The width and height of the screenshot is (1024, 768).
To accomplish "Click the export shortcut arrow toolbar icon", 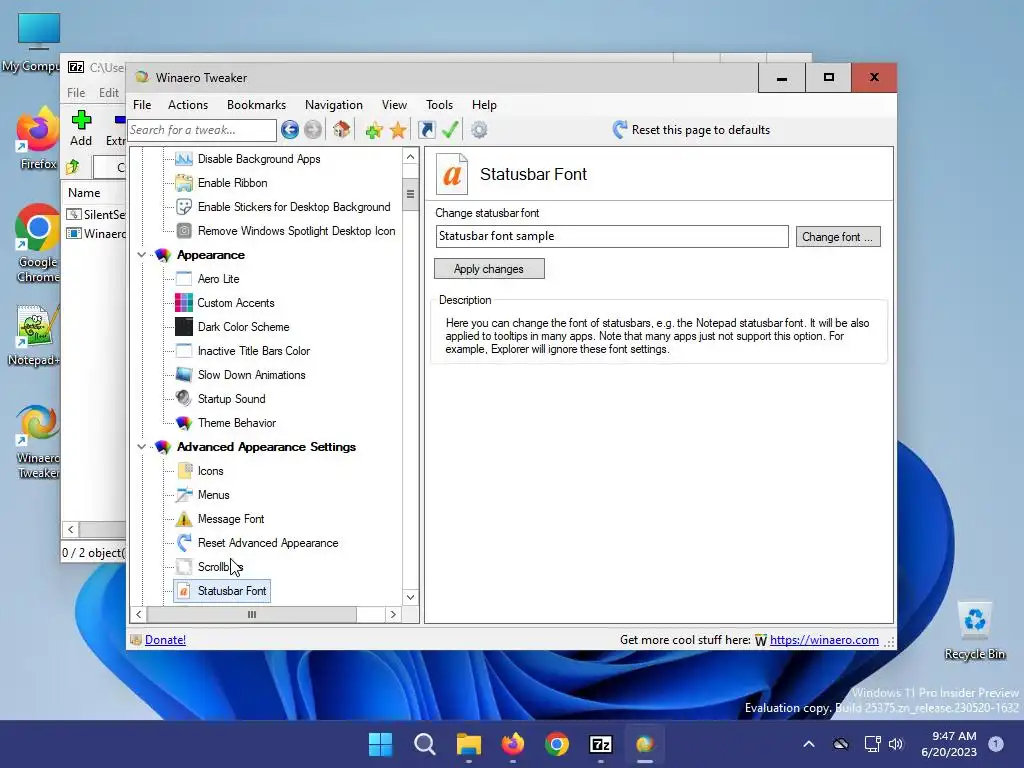I will pos(426,130).
